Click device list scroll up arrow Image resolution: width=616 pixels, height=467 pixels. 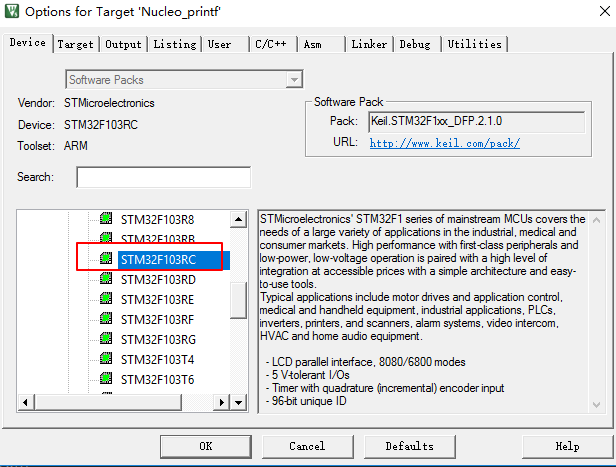[238, 219]
